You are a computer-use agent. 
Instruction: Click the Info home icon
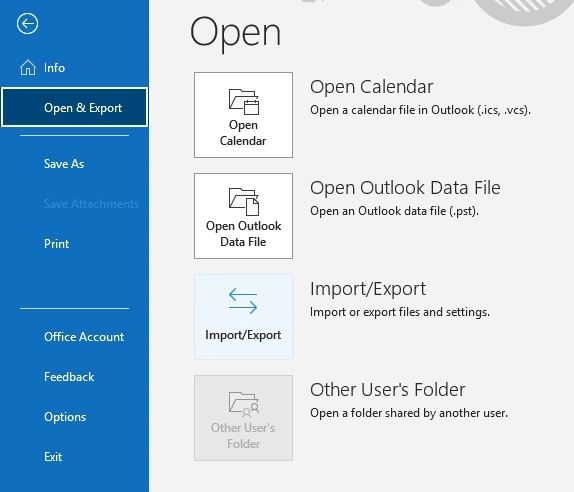point(28,68)
